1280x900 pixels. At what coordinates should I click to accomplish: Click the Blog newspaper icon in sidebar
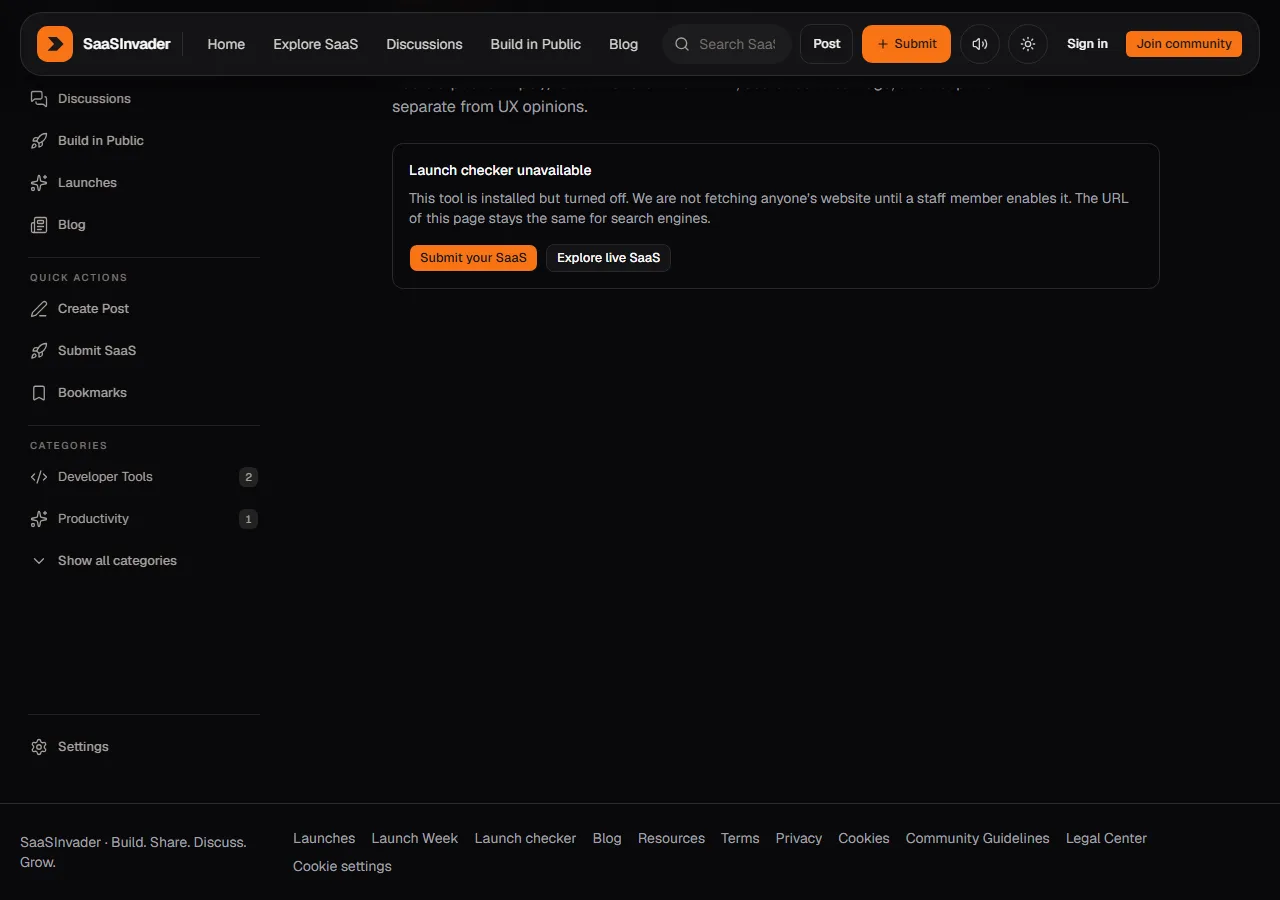click(39, 225)
